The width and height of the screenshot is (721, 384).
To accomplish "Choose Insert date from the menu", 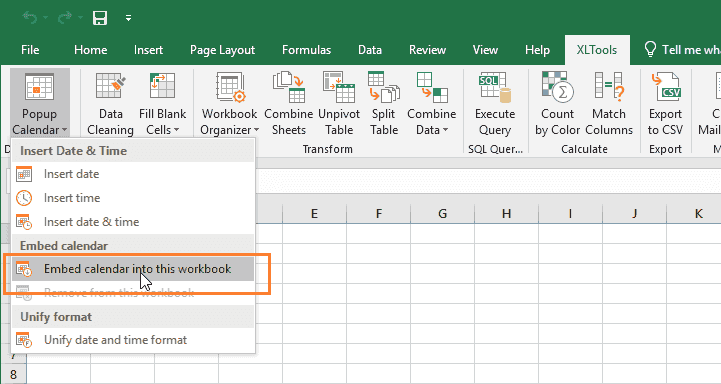I will (x=133, y=174).
